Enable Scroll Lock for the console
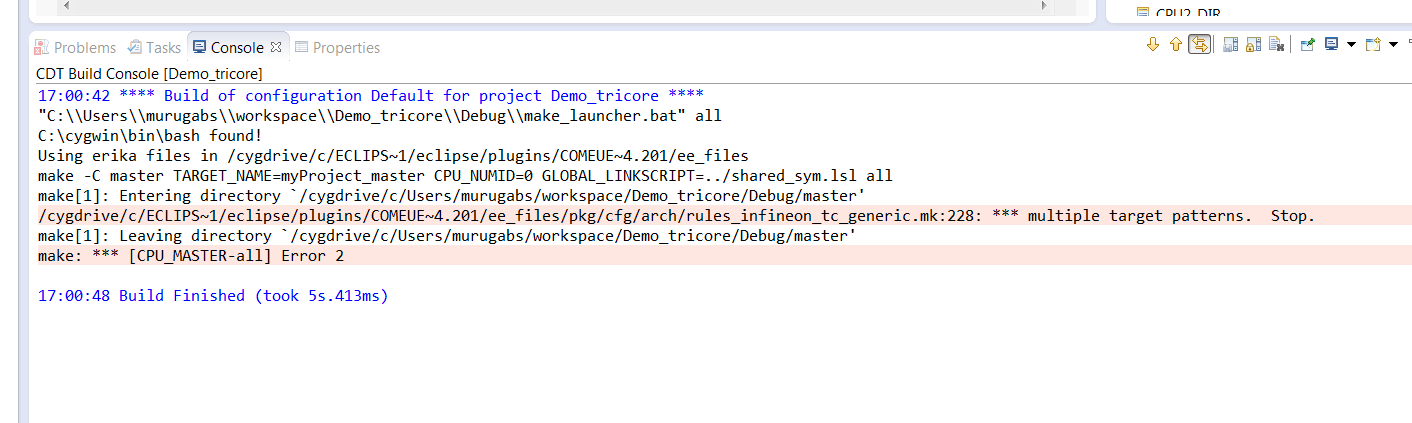1412x423 pixels. pos(1253,45)
